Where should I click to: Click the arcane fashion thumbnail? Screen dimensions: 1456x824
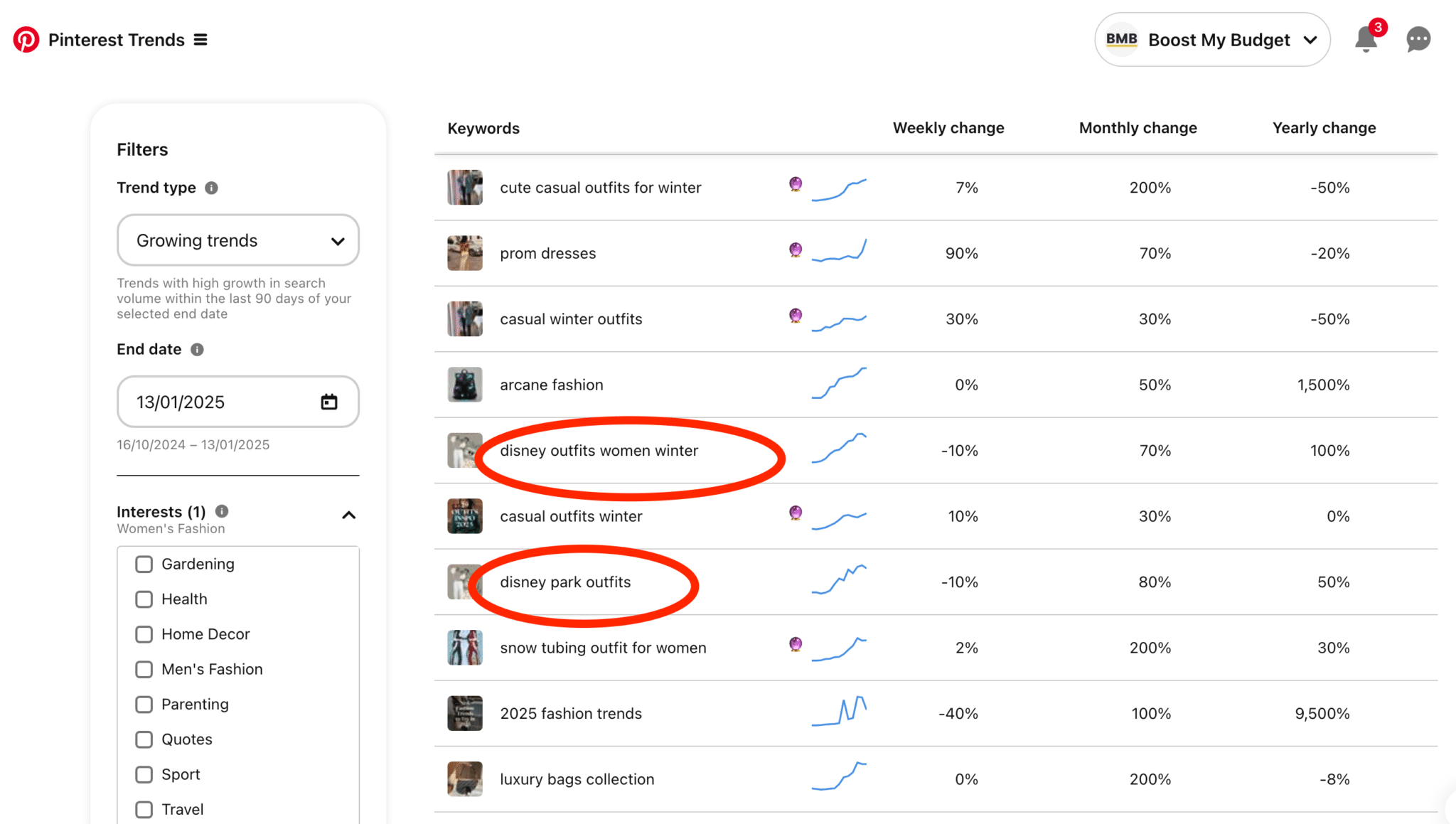[x=465, y=385]
